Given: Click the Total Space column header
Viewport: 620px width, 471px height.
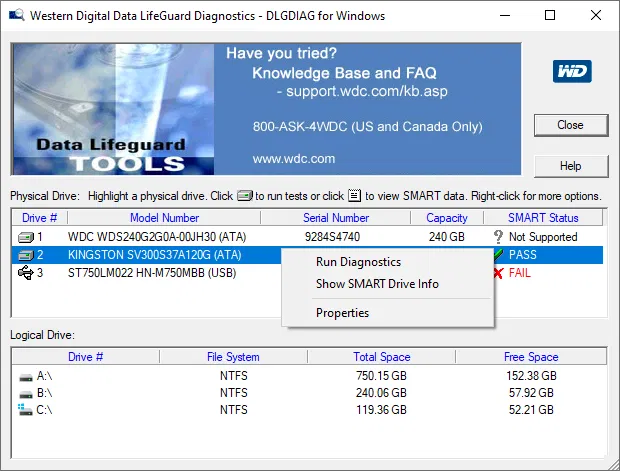Looking at the screenshot, I should [382, 357].
